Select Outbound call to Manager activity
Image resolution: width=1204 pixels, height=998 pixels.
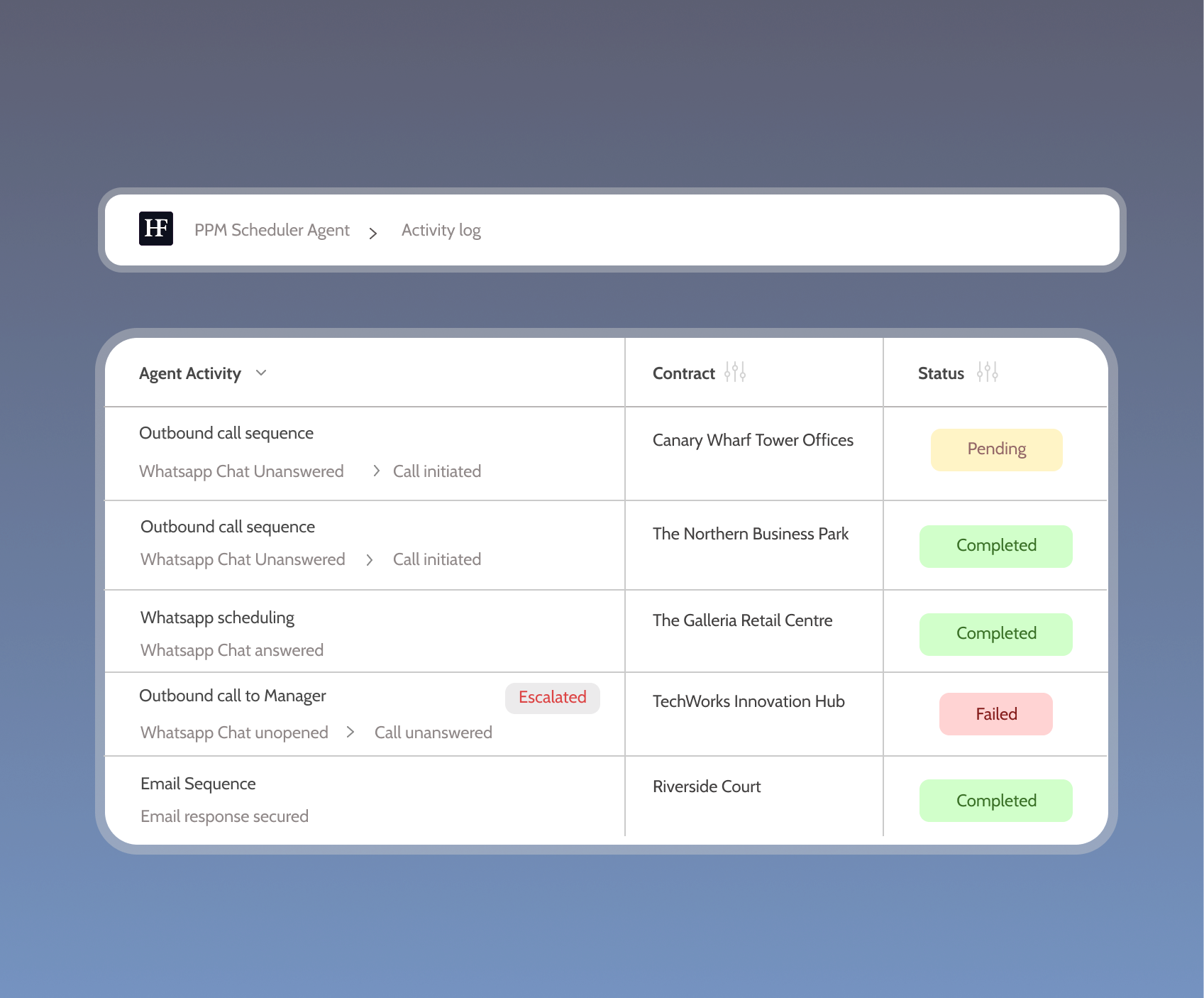(x=233, y=696)
